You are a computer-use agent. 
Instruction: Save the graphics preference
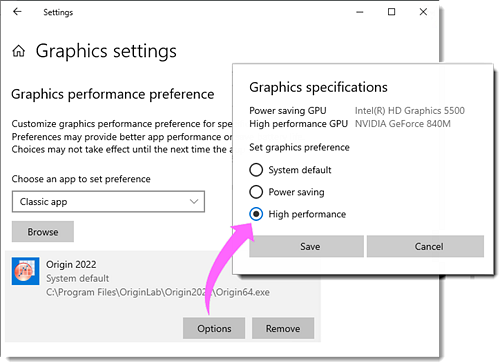click(306, 246)
